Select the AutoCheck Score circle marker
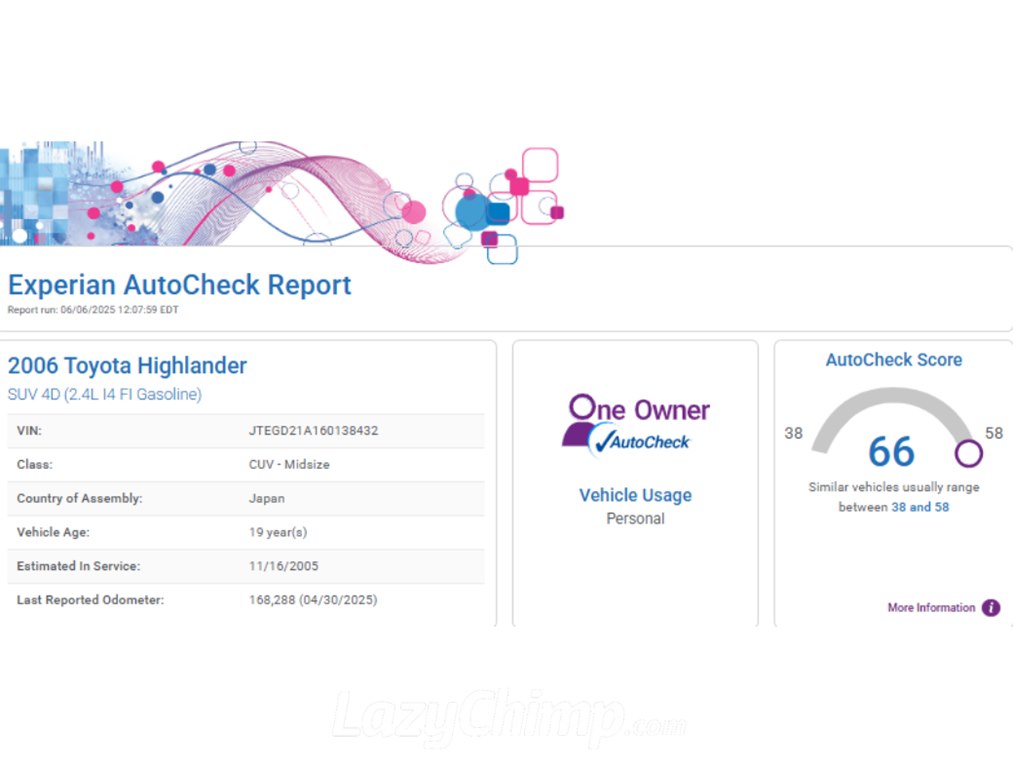 (968, 453)
